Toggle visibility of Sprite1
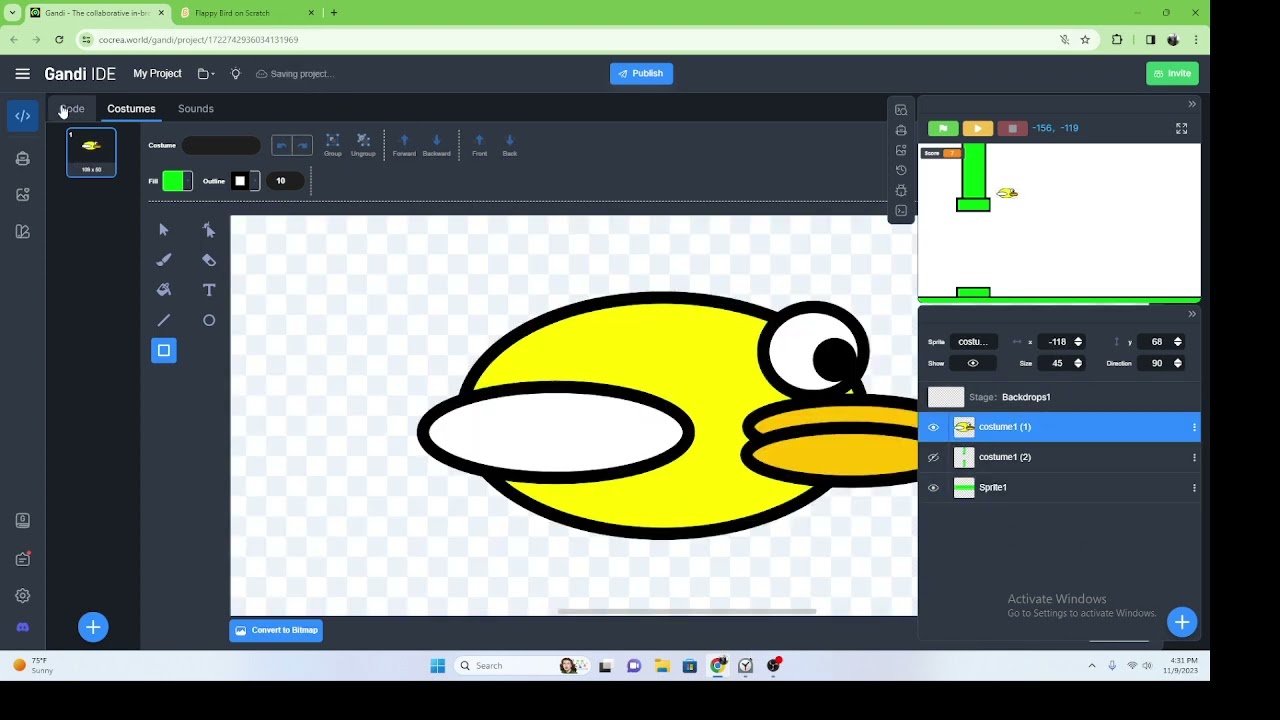This screenshot has height=720, width=1280. tap(933, 488)
